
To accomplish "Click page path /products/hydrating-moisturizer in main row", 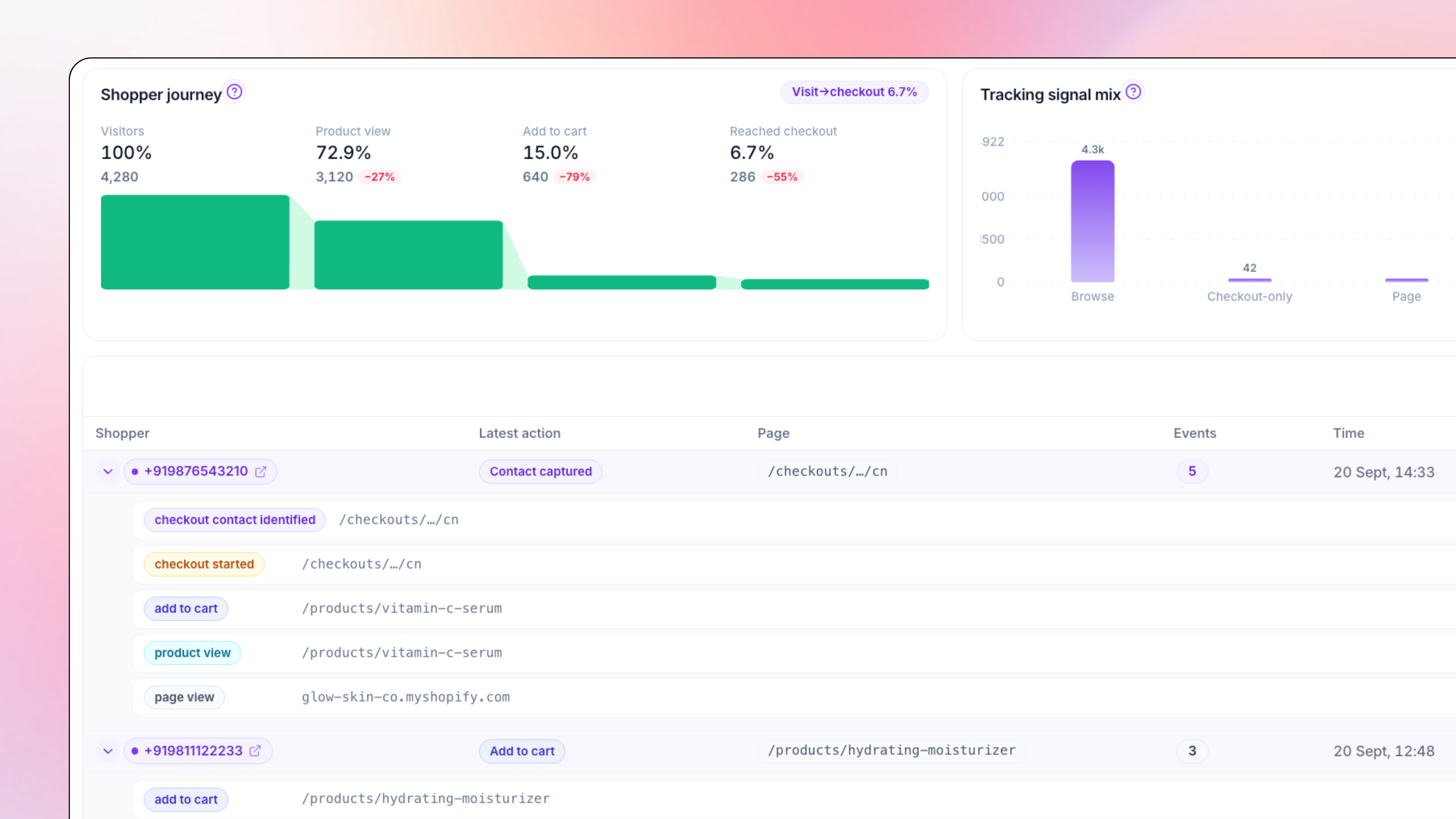I will (x=891, y=751).
